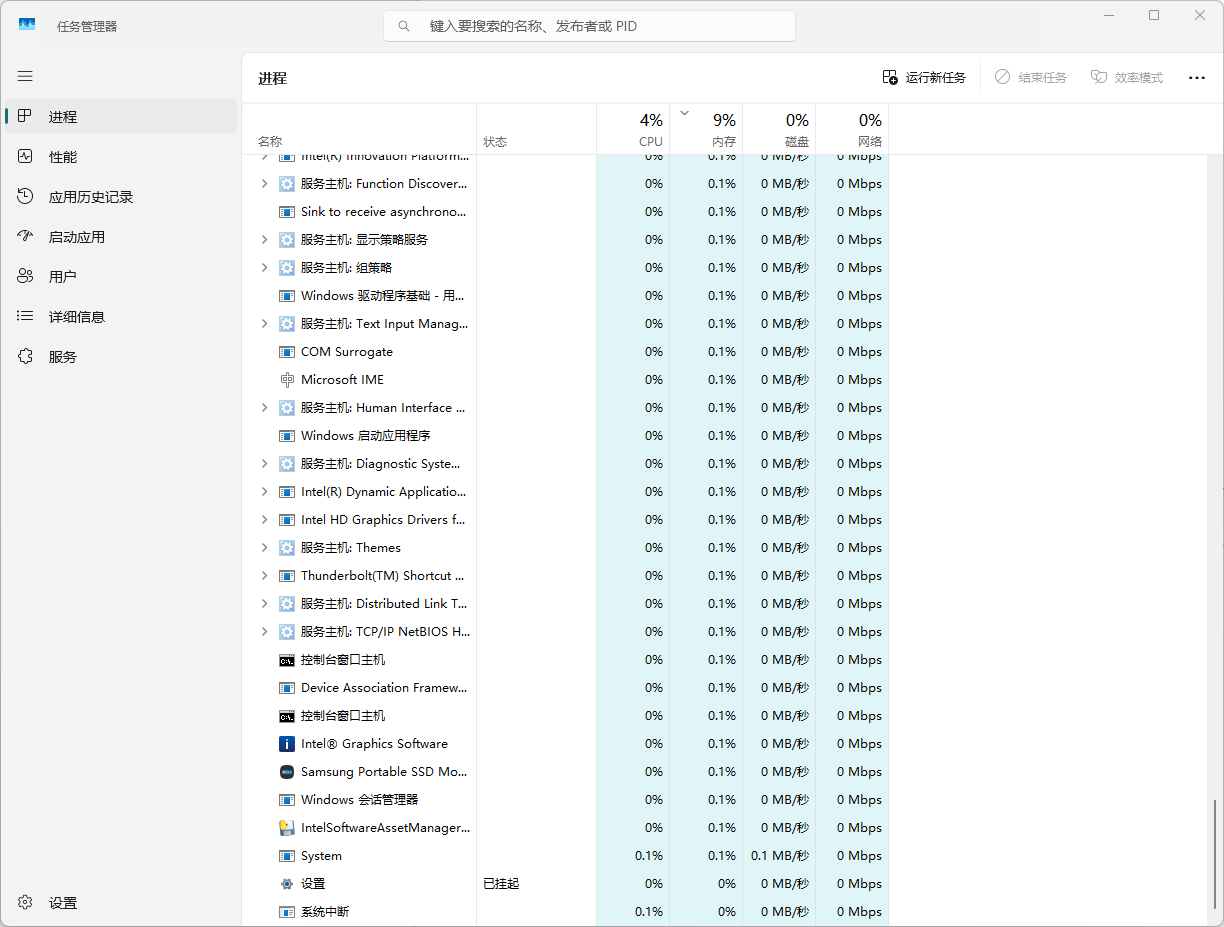Expand the Intel HD Graphics Drivers row
Image resolution: width=1224 pixels, height=927 pixels.
(264, 520)
